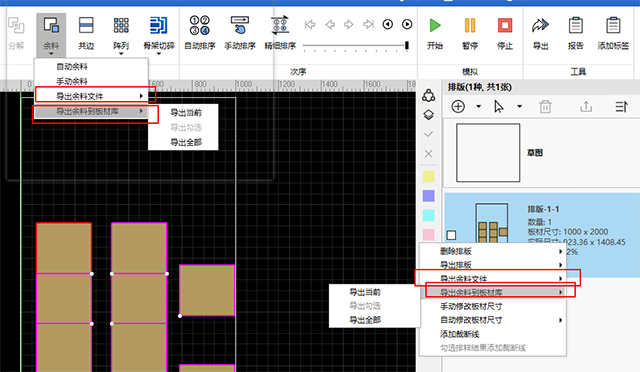Click the X icon in side strip

(x=429, y=154)
